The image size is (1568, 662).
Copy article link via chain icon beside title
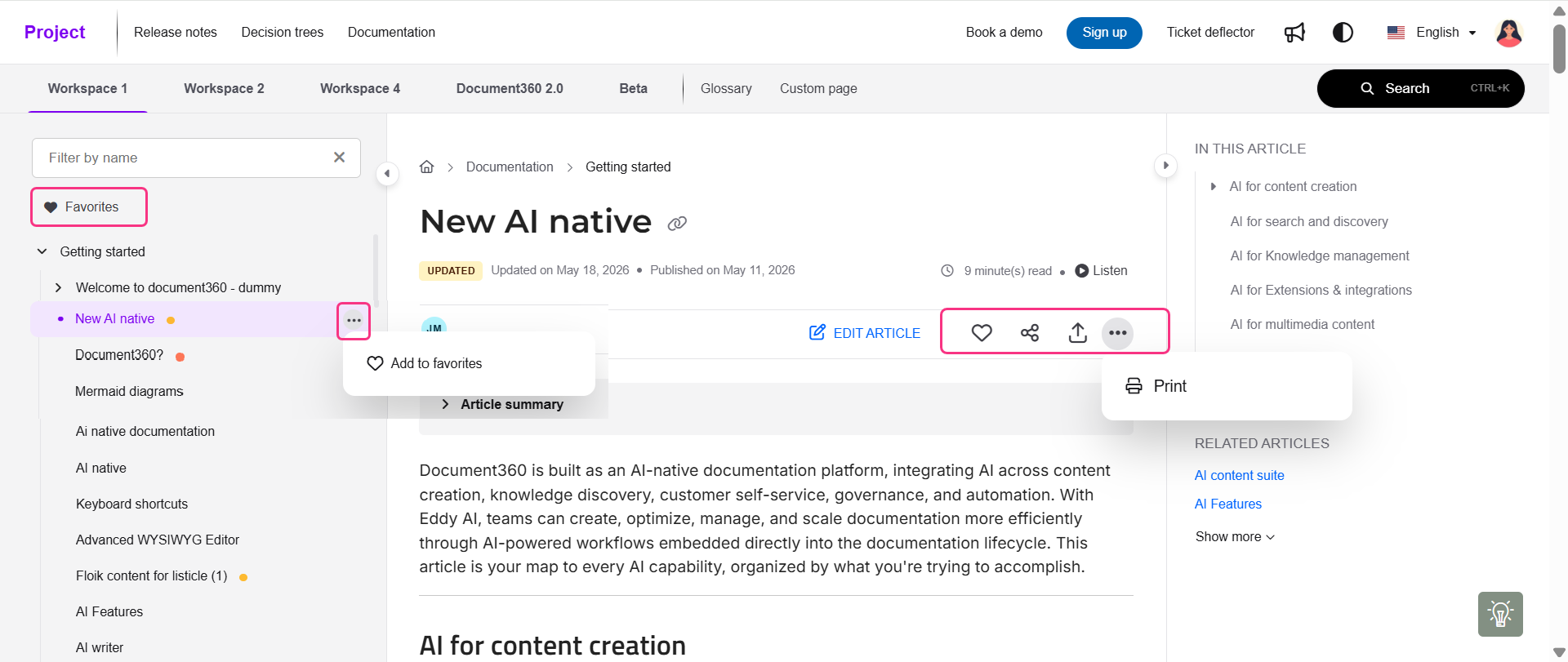[677, 224]
